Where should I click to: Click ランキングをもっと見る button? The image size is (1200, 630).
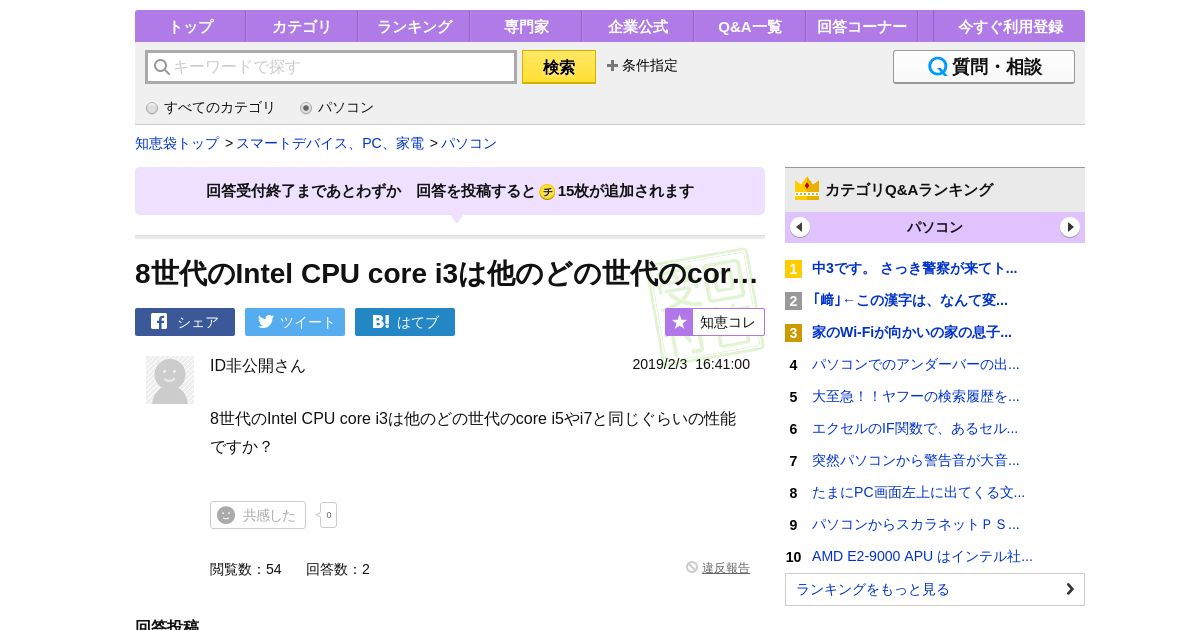click(x=935, y=589)
